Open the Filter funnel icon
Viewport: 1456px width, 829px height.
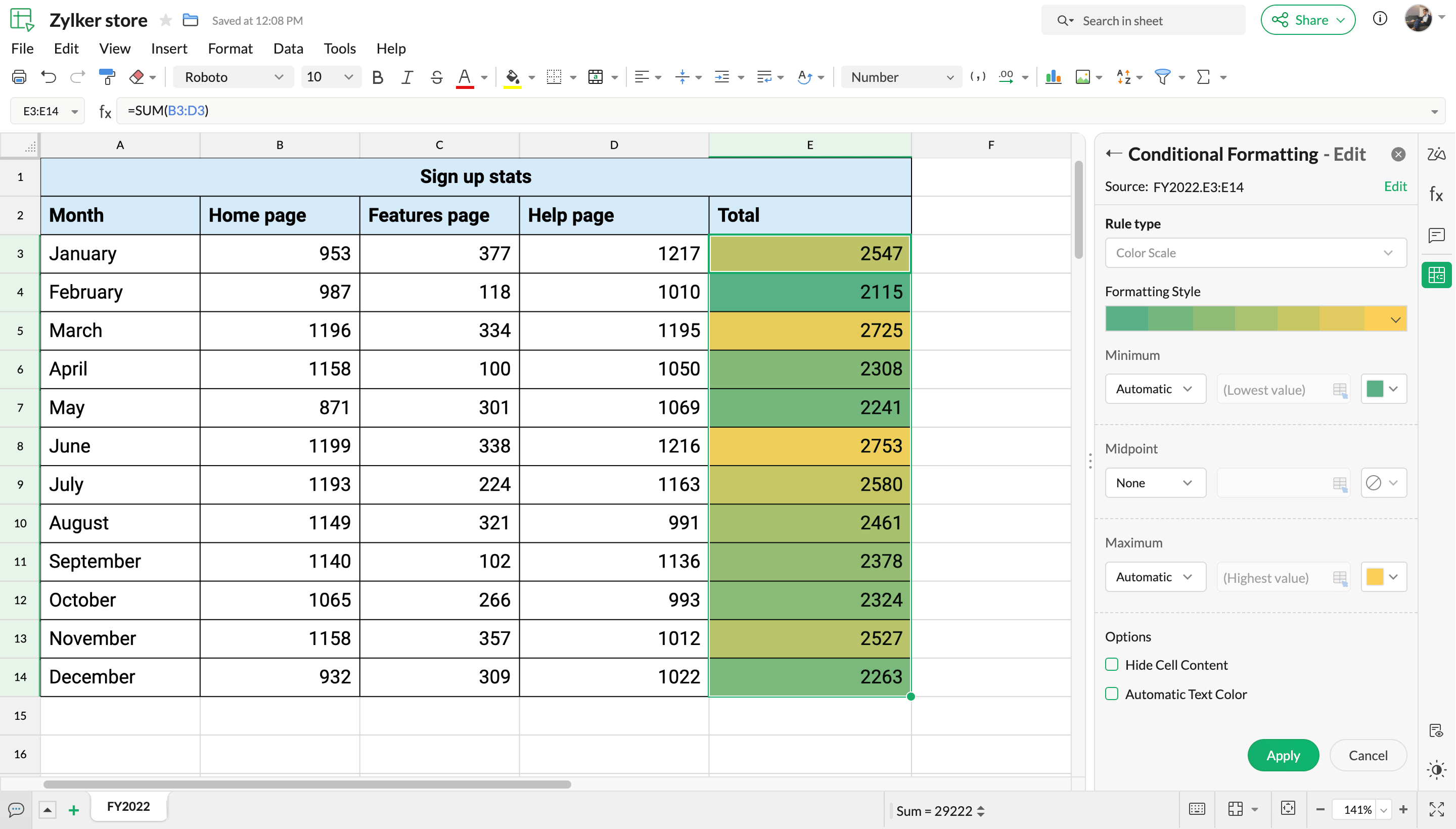(x=1162, y=77)
